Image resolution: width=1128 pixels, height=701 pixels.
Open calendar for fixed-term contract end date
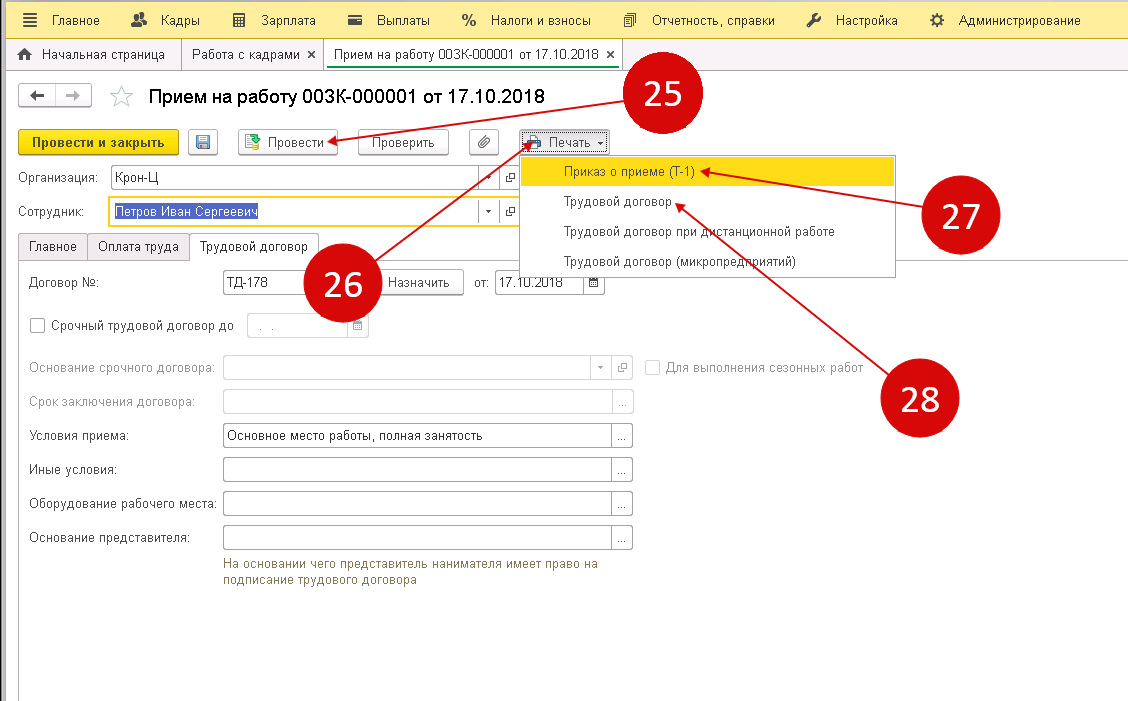click(358, 325)
